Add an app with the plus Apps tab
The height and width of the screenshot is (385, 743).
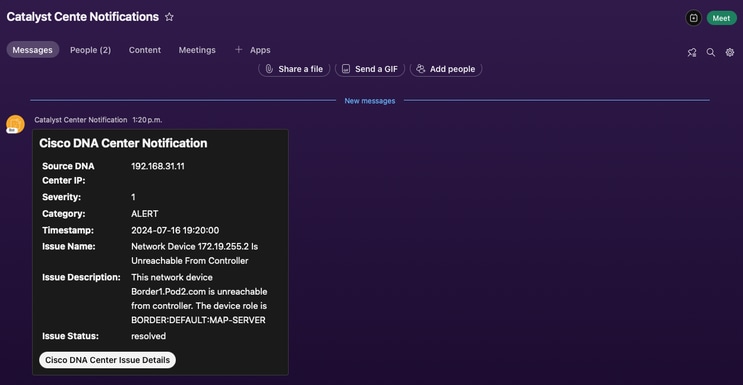pos(253,50)
